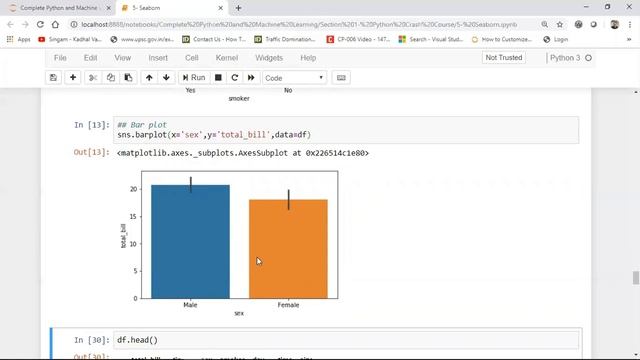This screenshot has height=360, width=640.
Task: Open the browser extension icon beside the star
Action: point(578,24)
